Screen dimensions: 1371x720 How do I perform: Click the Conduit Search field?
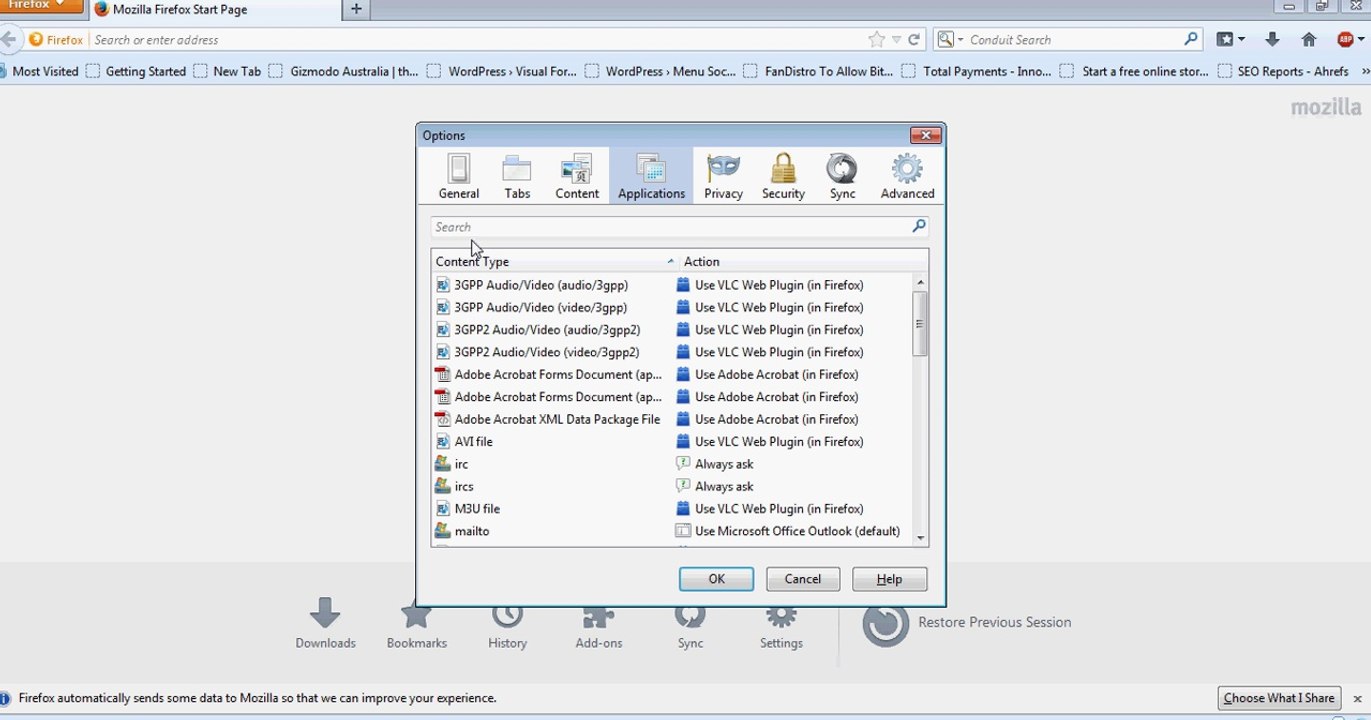(x=1074, y=40)
